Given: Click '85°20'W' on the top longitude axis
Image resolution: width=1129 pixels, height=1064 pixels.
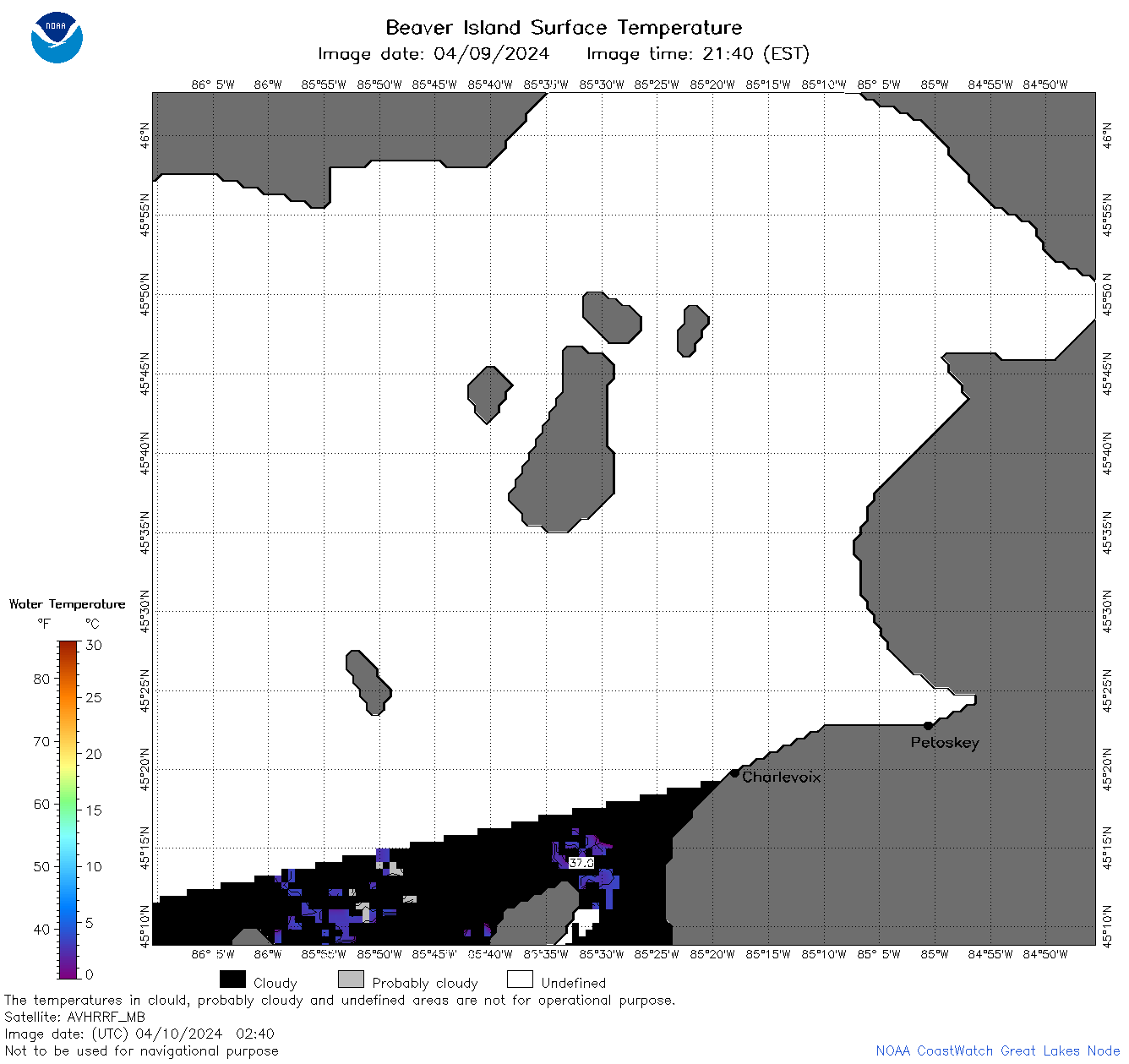Looking at the screenshot, I should (x=712, y=85).
